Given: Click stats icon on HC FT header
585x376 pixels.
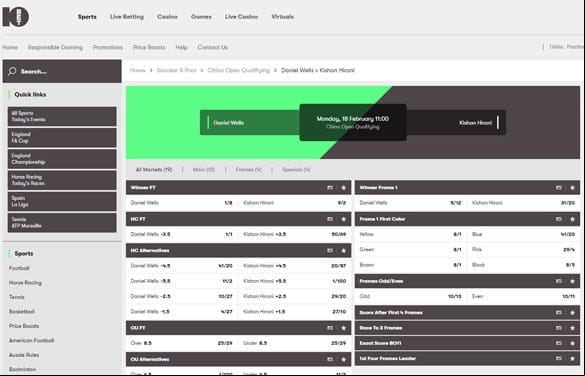Looking at the screenshot, I should tap(330, 219).
